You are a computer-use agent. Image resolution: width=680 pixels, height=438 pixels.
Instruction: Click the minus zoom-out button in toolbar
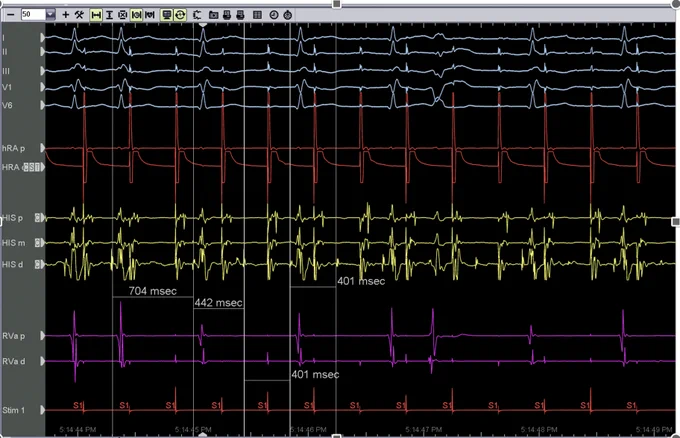click(11, 15)
